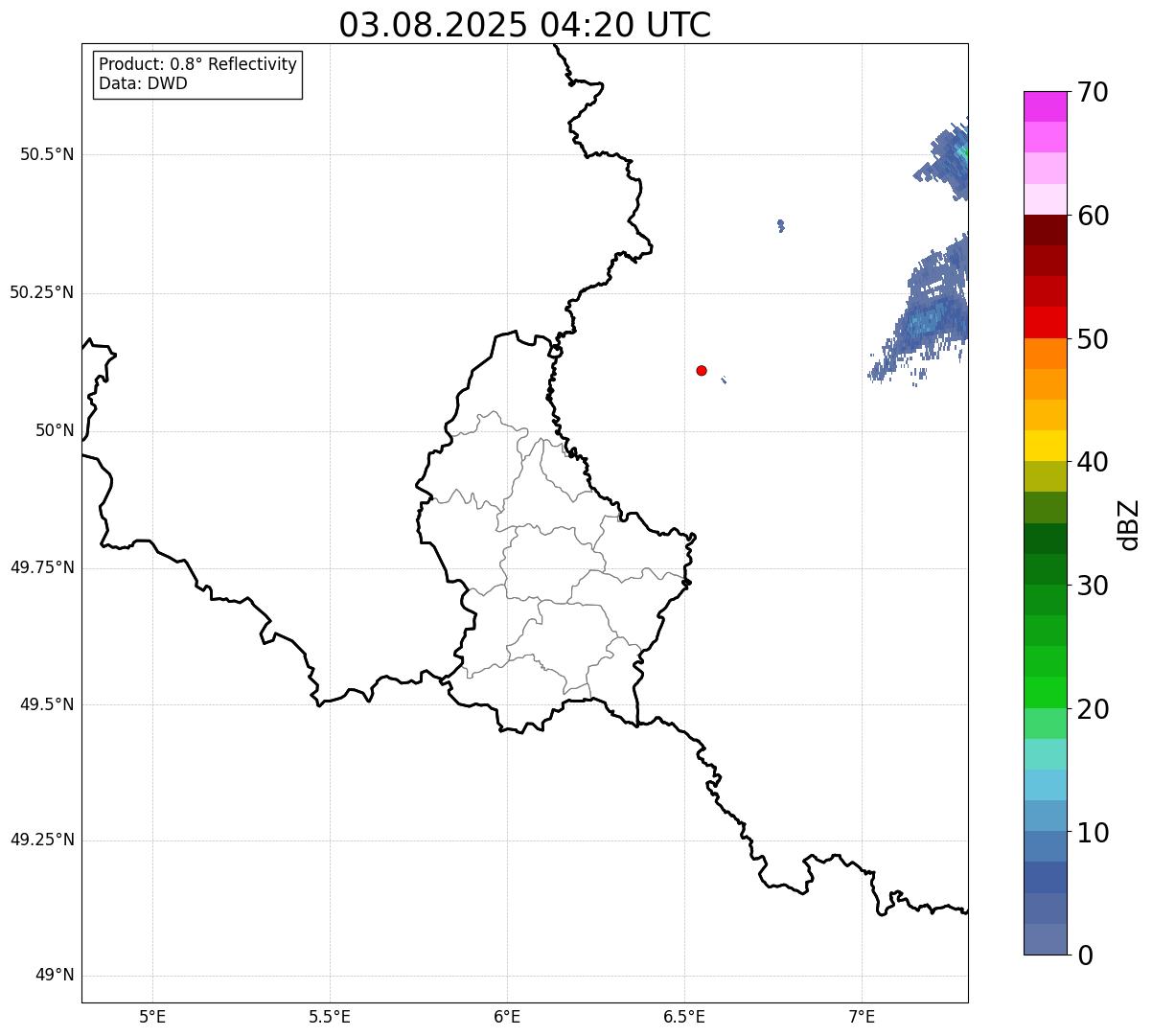Click the colorbar tick label 70
The width and height of the screenshot is (1152, 1036).
(1093, 92)
